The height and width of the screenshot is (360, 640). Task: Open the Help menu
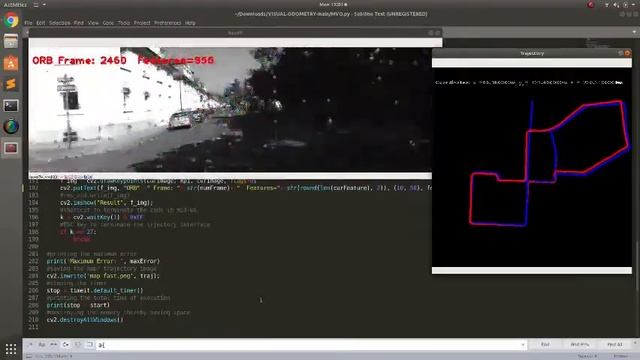click(x=190, y=23)
